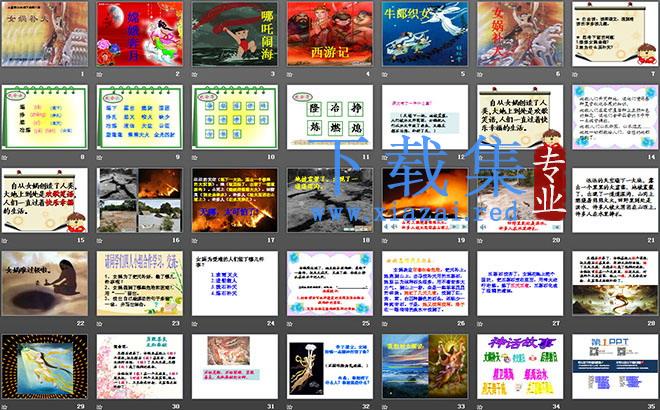
Task: Select slide 20 flood photo thumbnail
Action: pos(520,200)
